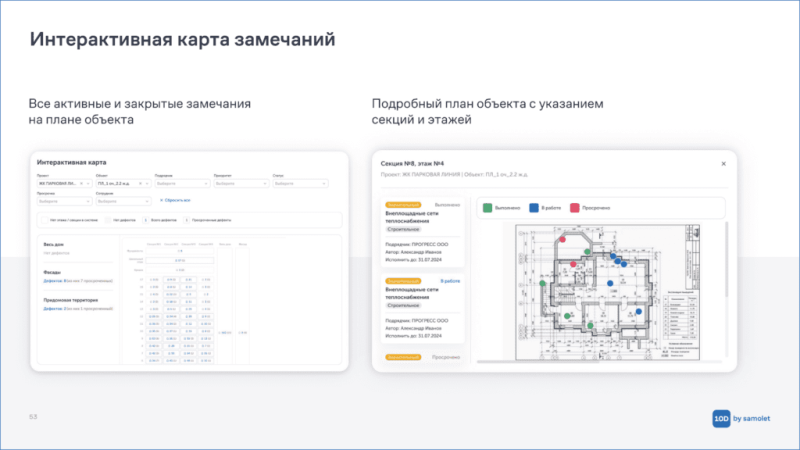Clear the Проект filter value

tap(81, 184)
